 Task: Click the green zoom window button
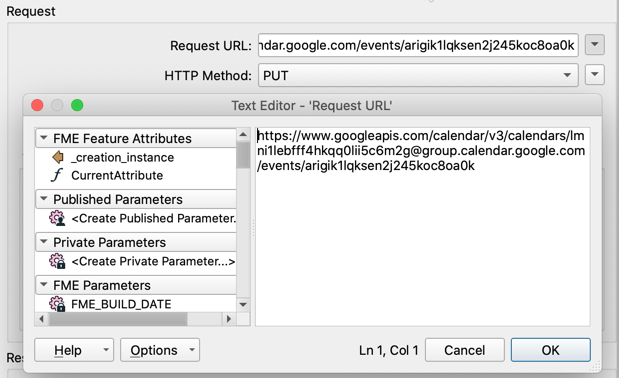pyautogui.click(x=77, y=105)
